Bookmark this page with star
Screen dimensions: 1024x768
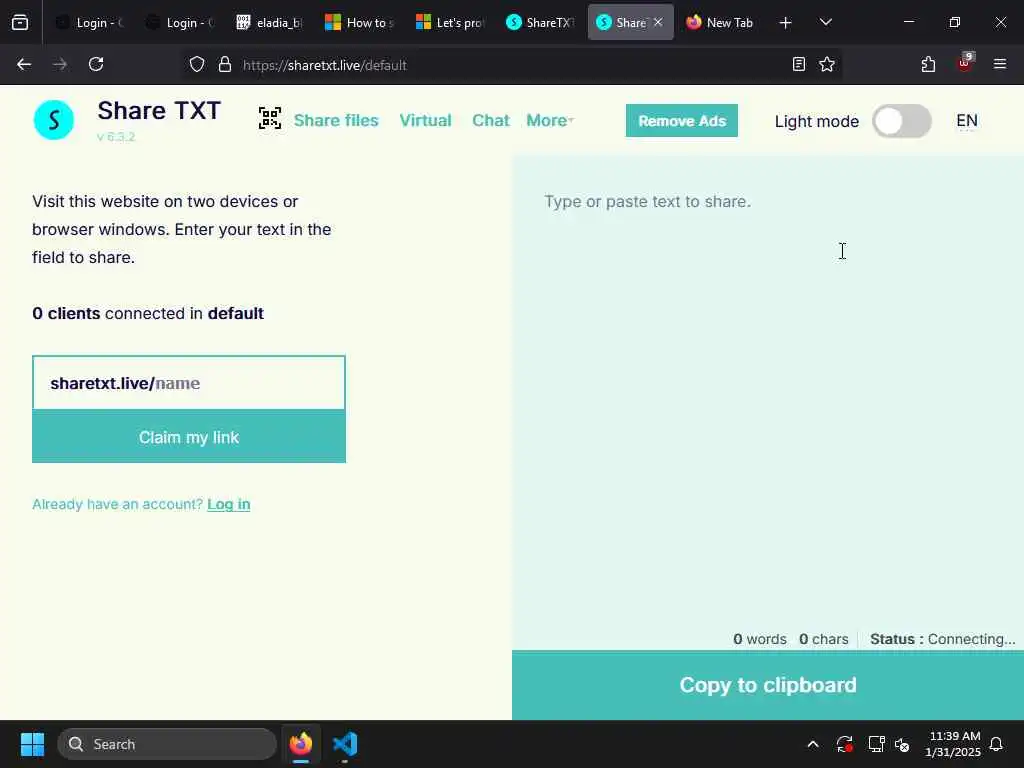tap(827, 64)
